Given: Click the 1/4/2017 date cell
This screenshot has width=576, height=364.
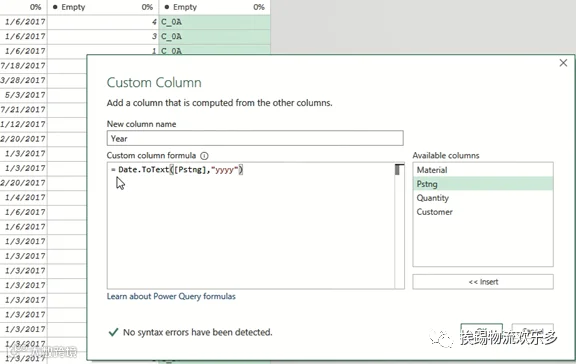Looking at the screenshot, I should point(24,198).
